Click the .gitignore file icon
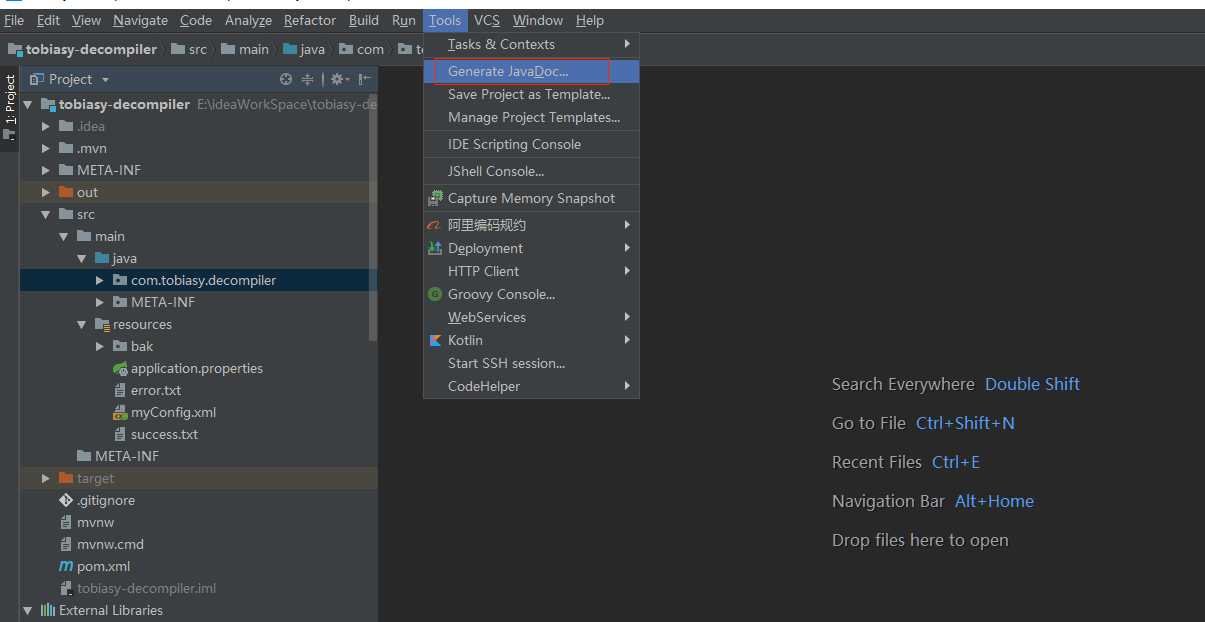1205x622 pixels. pos(66,500)
